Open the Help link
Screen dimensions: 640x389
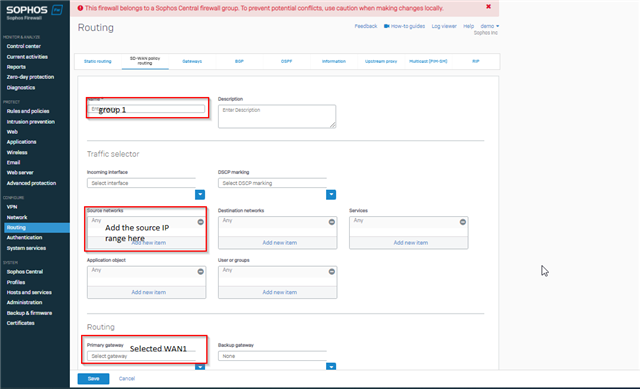[x=468, y=26]
